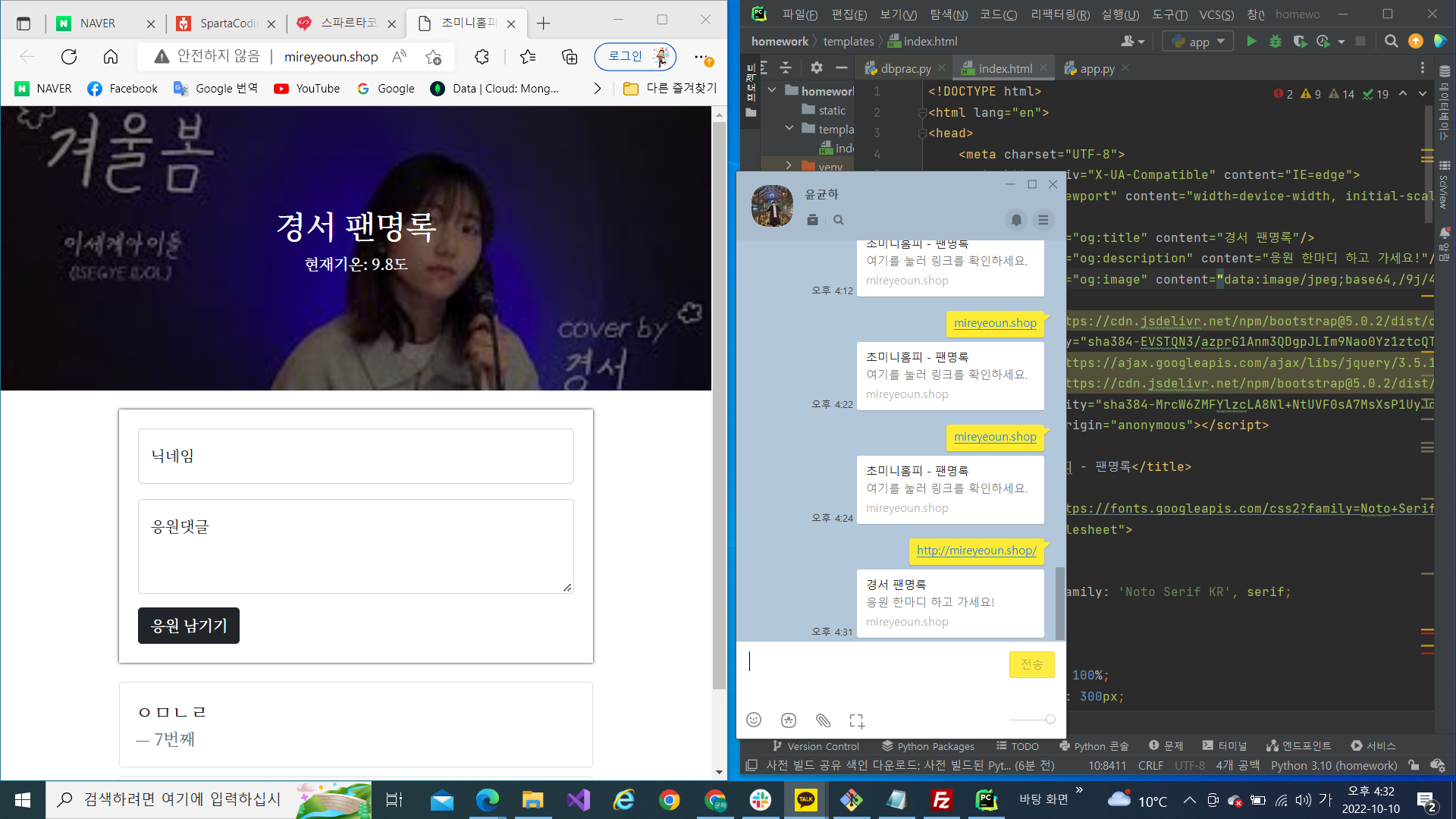
Task: Open 터미널 tool window
Action: (1225, 746)
